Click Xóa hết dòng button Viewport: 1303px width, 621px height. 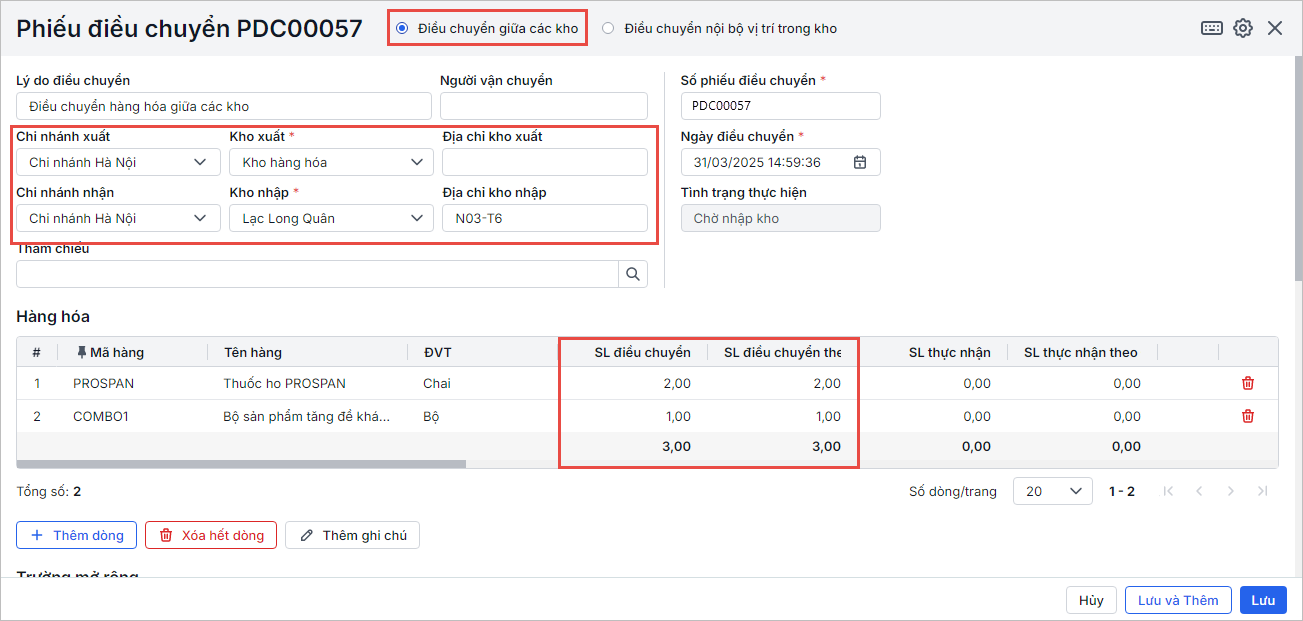click(x=211, y=535)
